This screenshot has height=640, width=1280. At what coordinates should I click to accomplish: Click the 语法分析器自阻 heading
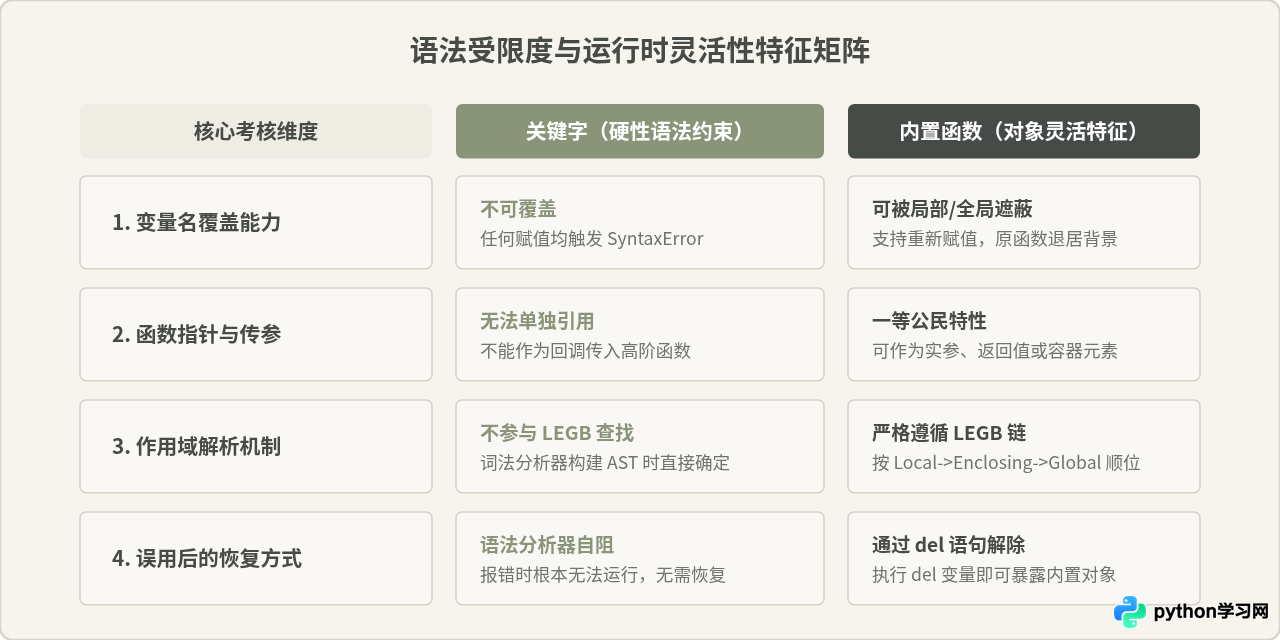pos(547,545)
